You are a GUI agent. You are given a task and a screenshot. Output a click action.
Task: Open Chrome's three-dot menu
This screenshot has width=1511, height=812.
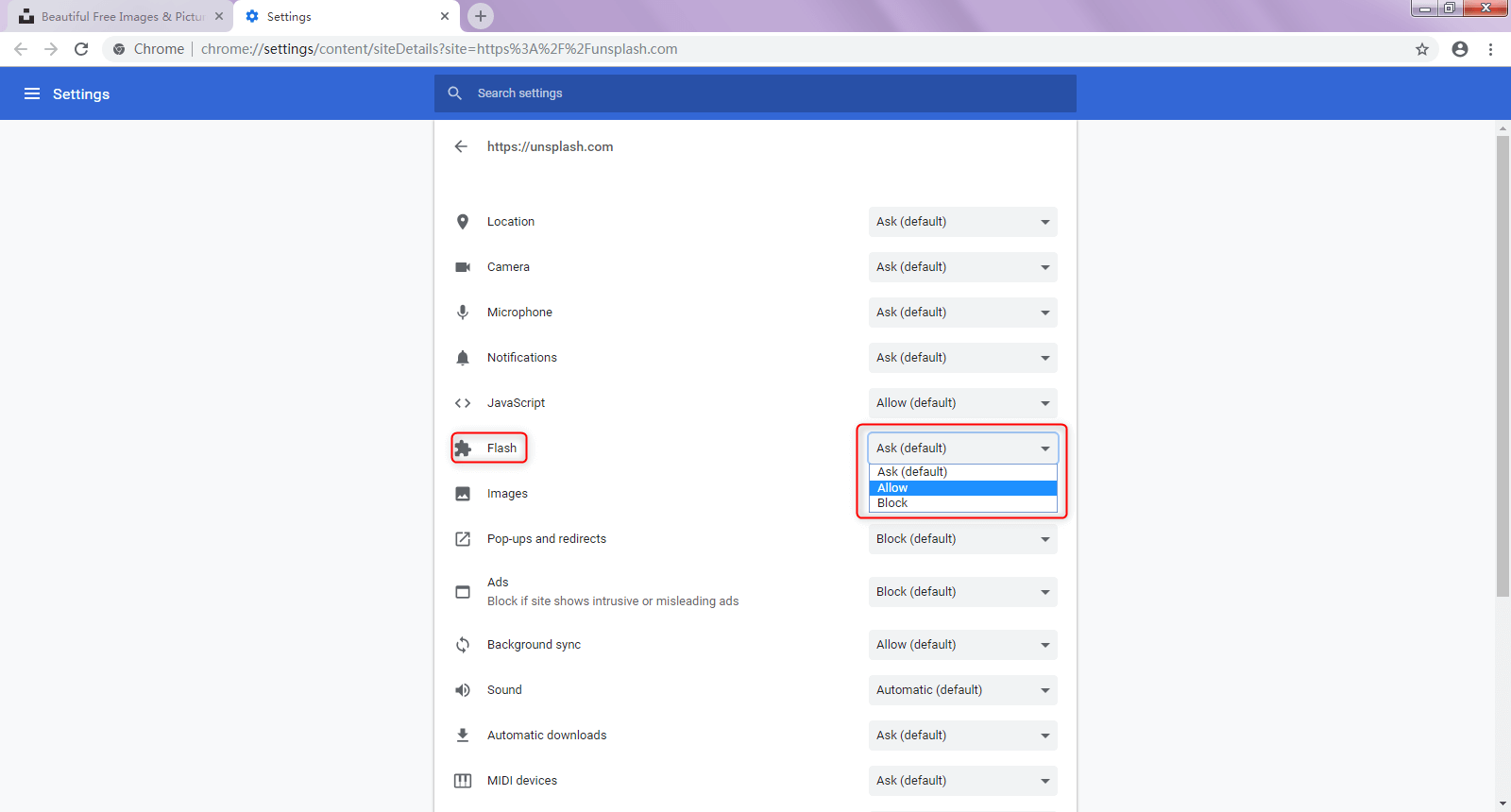click(x=1490, y=49)
